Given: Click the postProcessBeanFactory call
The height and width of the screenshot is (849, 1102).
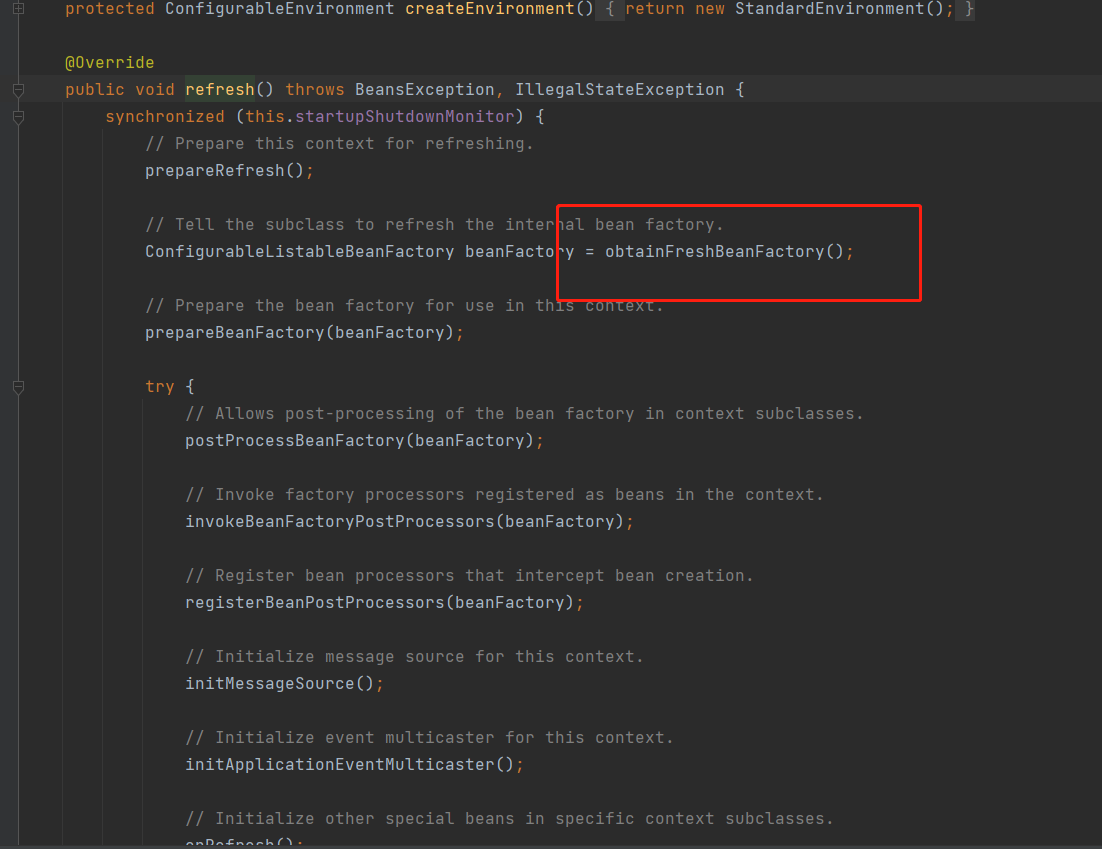Looking at the screenshot, I should (294, 441).
